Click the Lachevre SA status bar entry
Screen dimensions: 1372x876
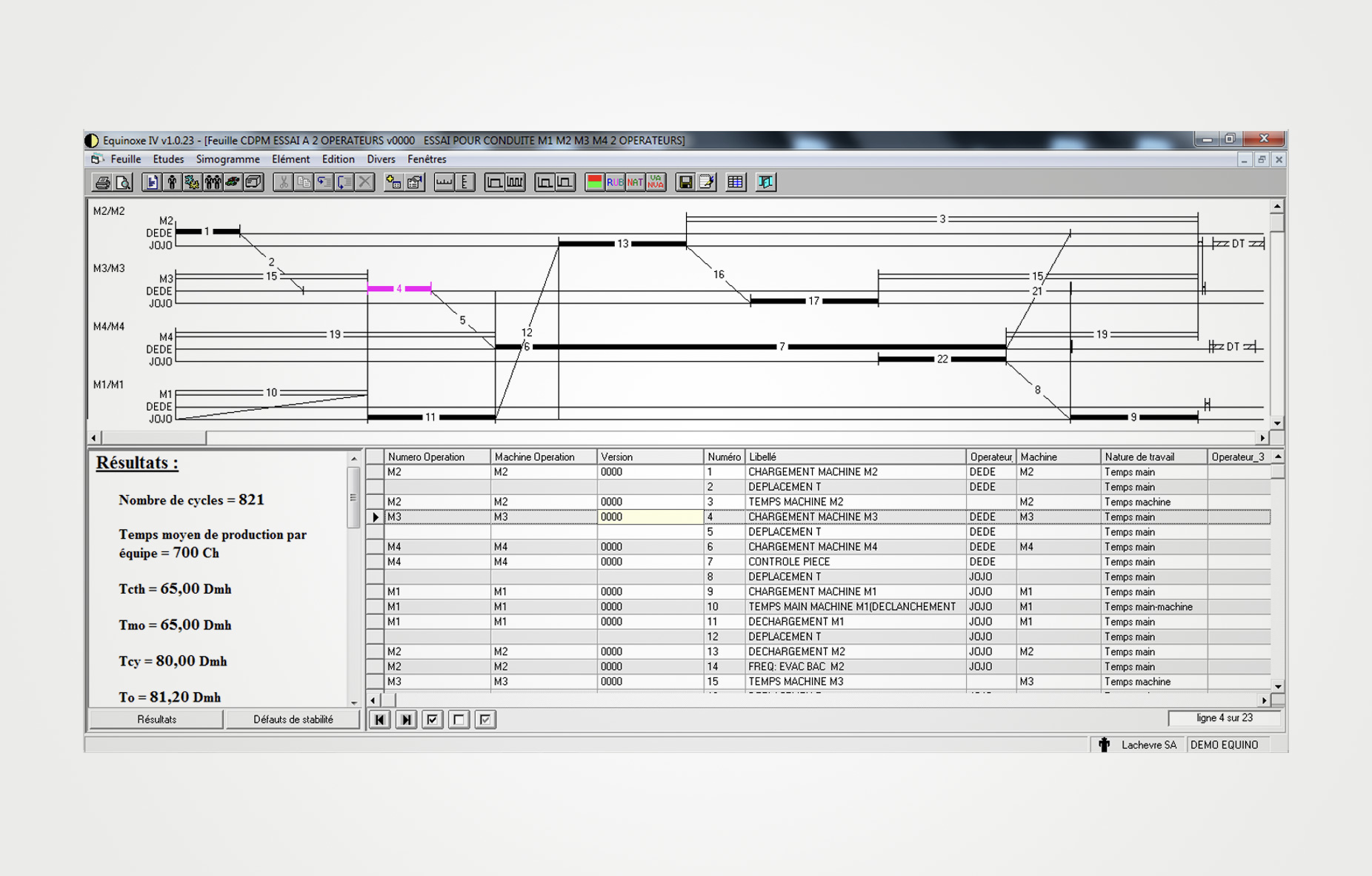click(x=1148, y=745)
